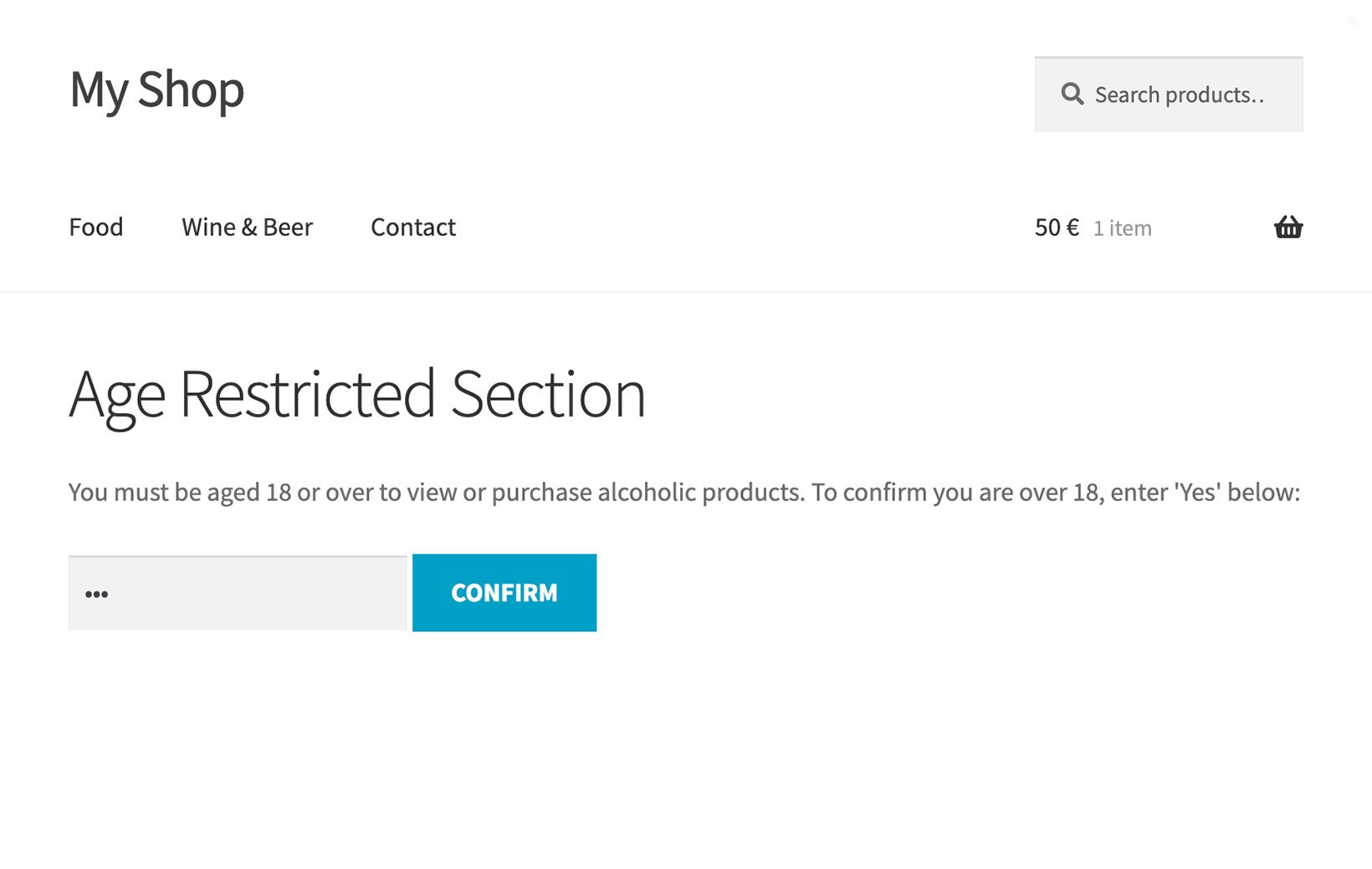Open the Contact page link
The width and height of the screenshot is (1372, 869).
click(x=412, y=227)
